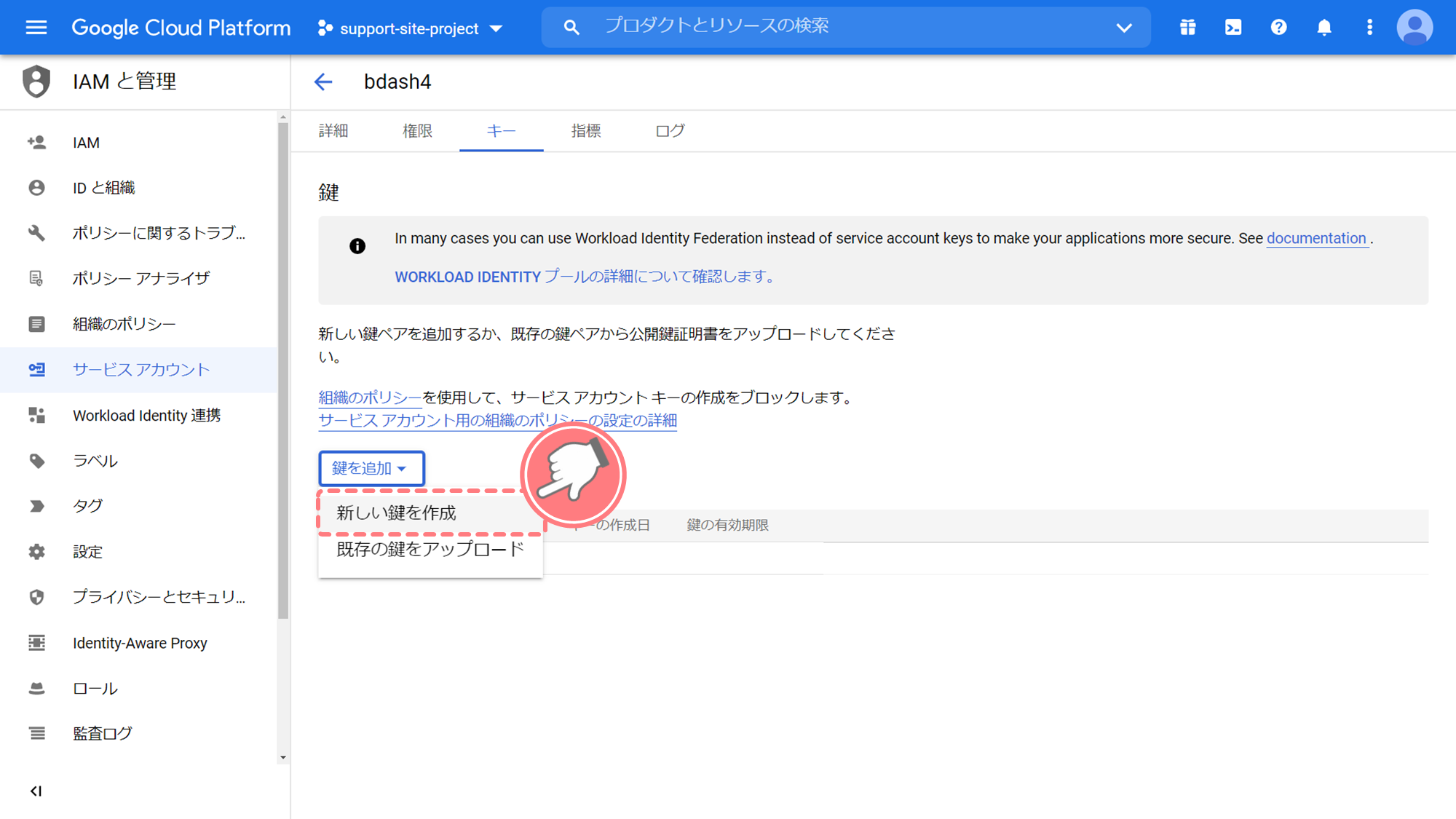Screen dimensions: 1456x819
Task: Open Identity-Aware Proxy in the sidebar
Action: click(138, 643)
